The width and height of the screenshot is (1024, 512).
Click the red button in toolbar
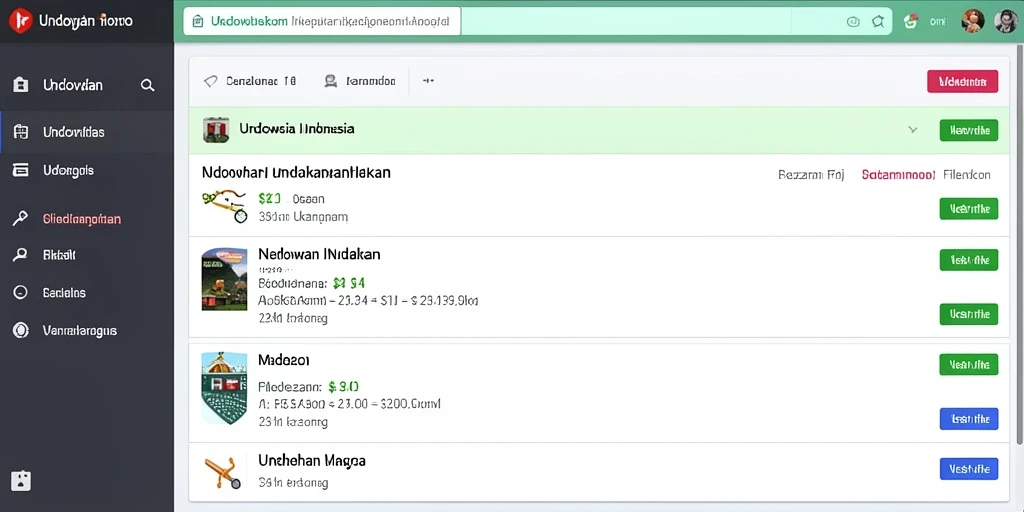click(x=962, y=81)
